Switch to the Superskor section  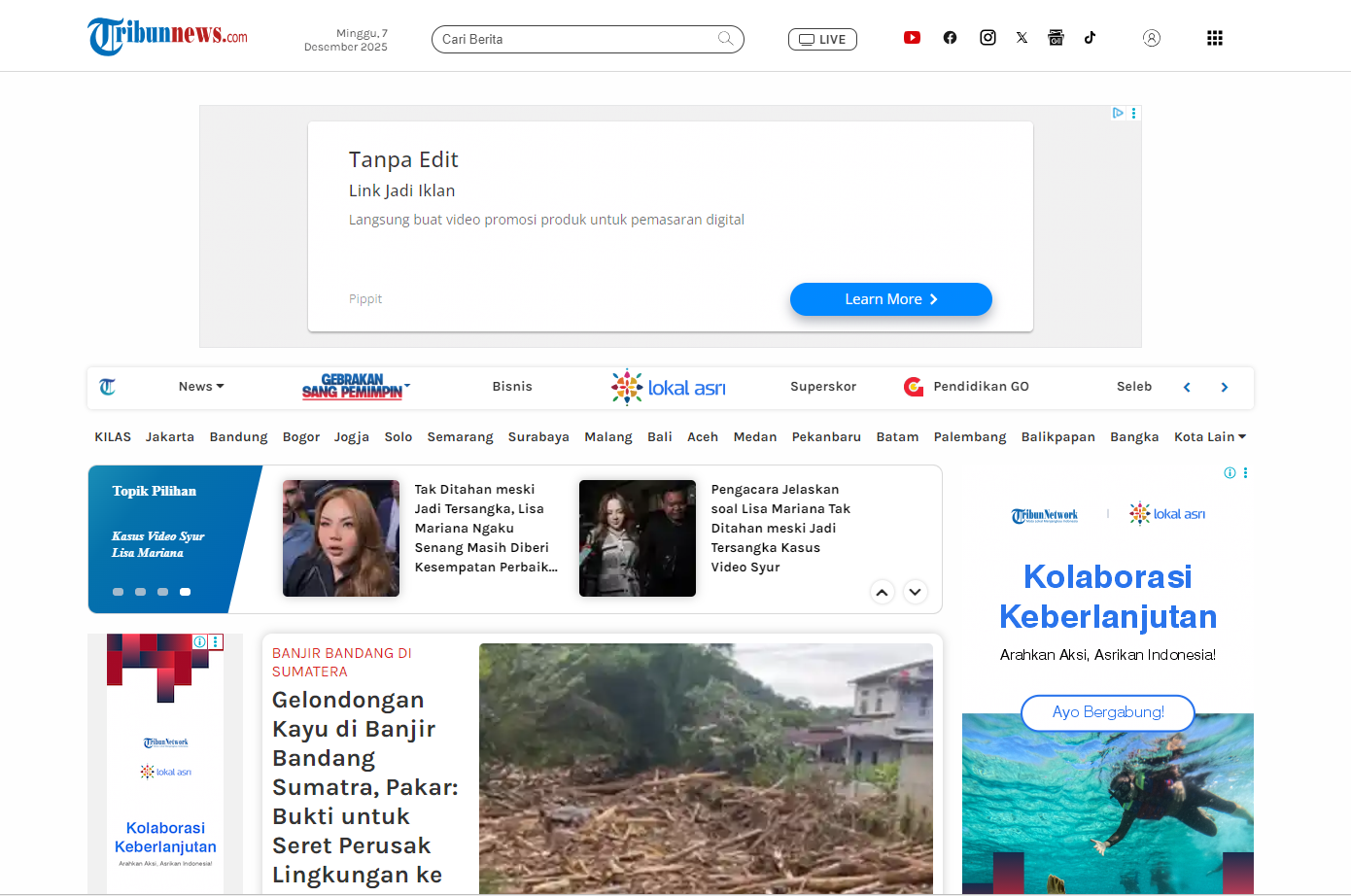tap(822, 386)
